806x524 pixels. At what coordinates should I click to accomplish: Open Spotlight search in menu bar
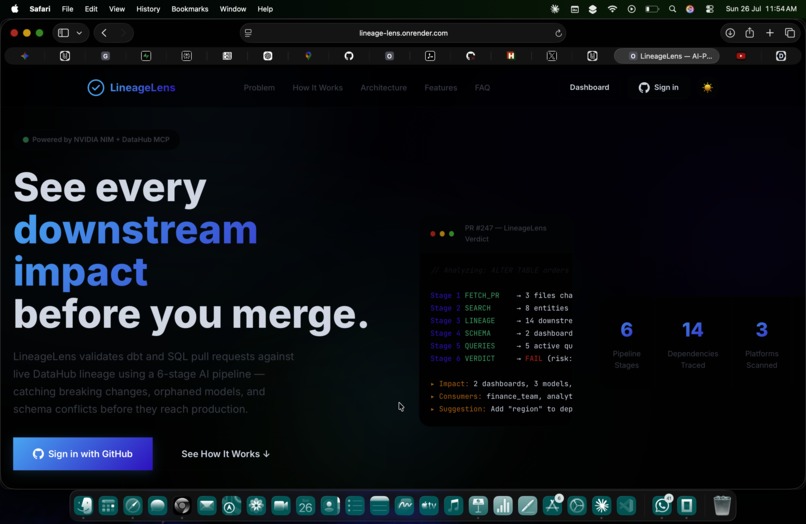tap(672, 9)
